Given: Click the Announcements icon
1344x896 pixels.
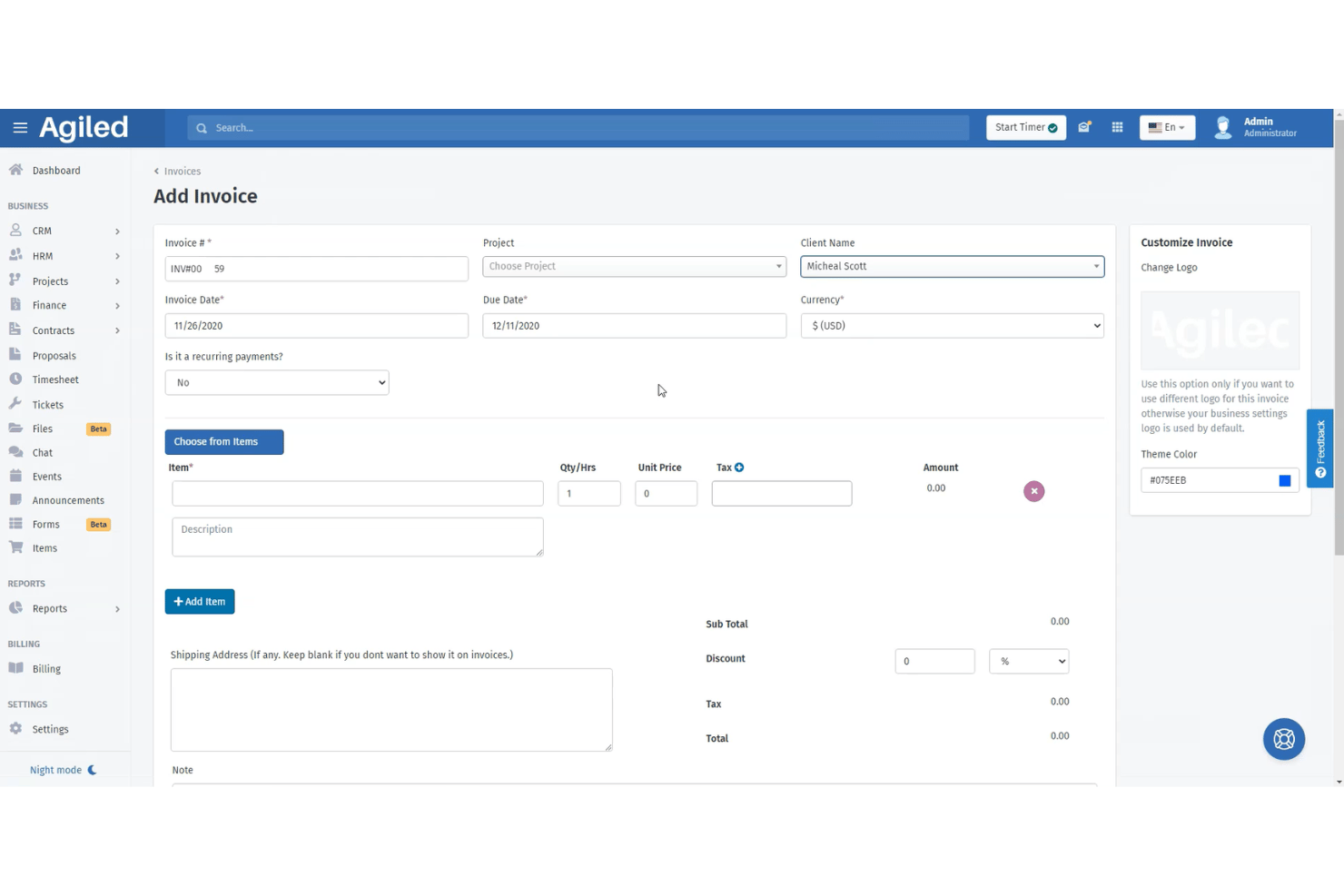Looking at the screenshot, I should point(15,499).
